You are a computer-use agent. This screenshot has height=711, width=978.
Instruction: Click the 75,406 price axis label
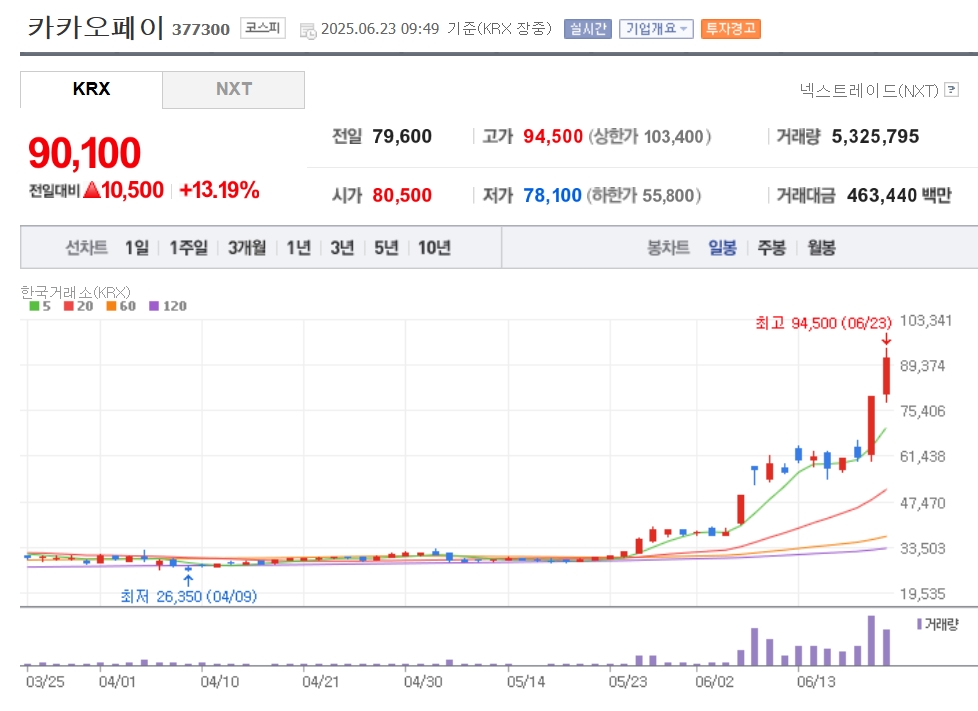coord(922,411)
